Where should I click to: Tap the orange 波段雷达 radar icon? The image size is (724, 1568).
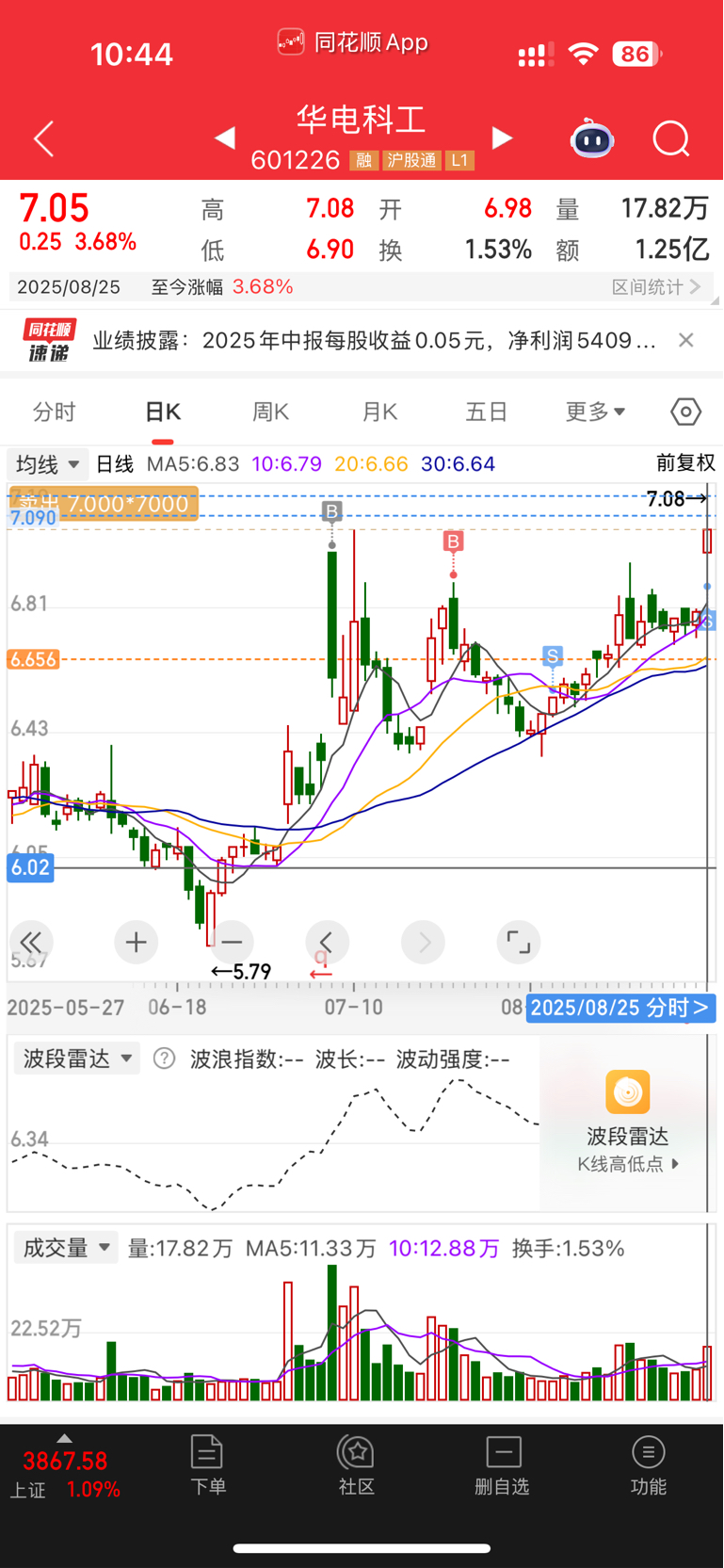[628, 1092]
